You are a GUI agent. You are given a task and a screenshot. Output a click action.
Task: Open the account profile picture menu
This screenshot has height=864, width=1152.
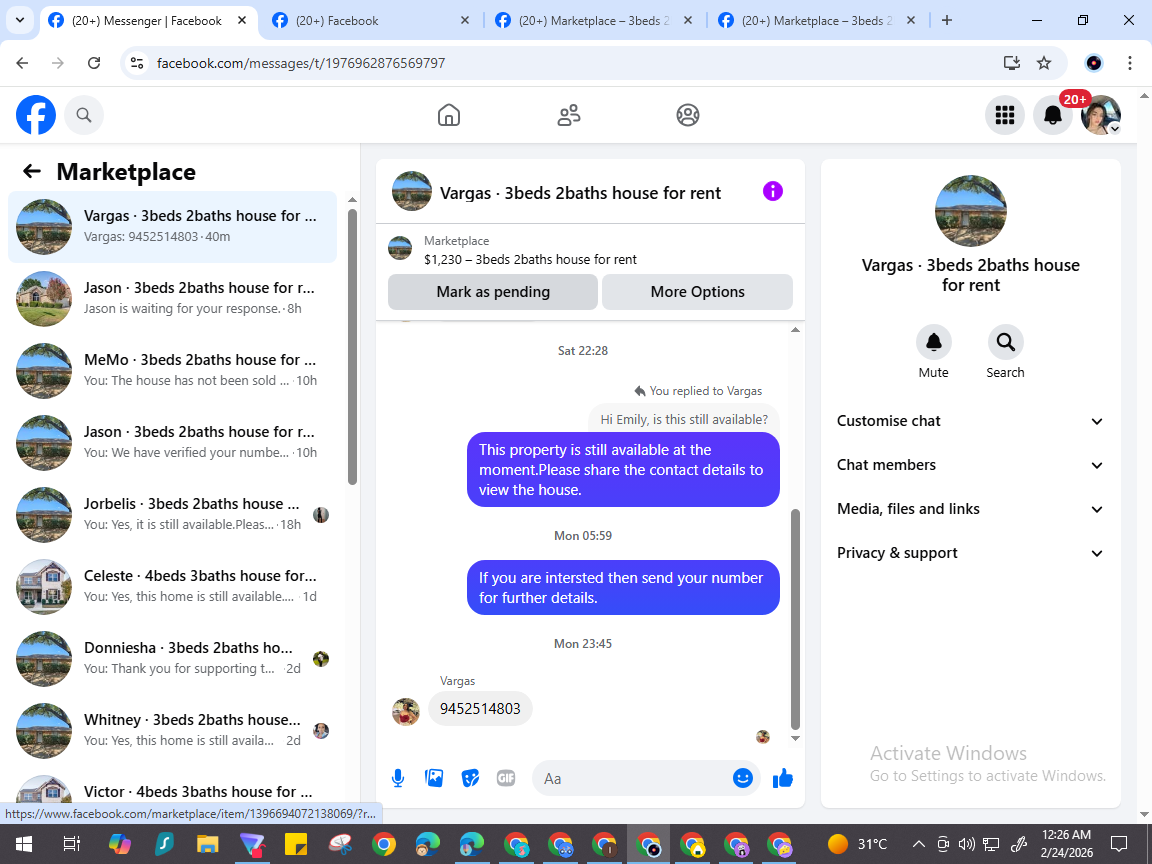click(1101, 115)
